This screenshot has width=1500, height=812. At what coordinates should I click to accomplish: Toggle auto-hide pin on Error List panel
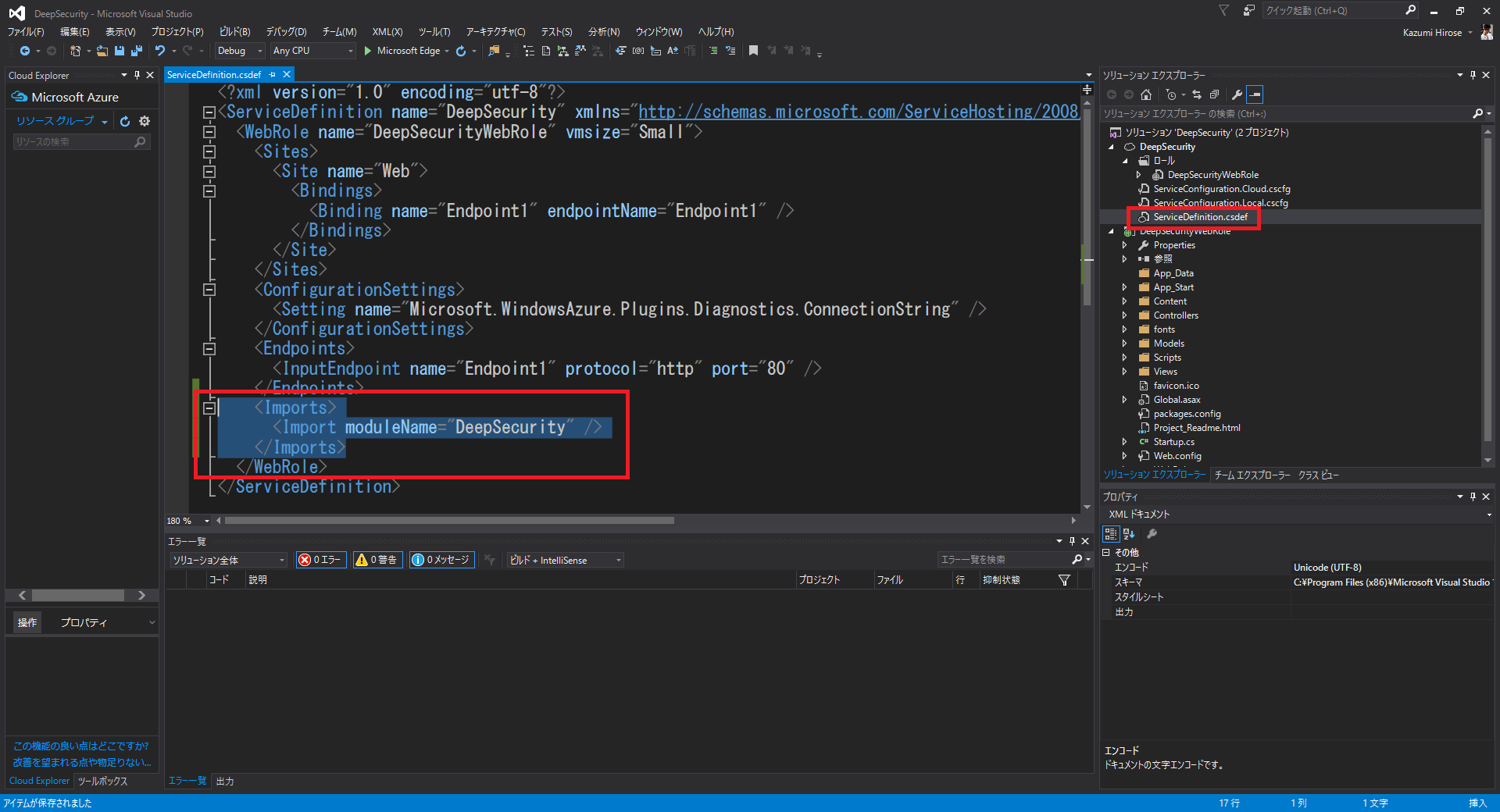[1072, 541]
